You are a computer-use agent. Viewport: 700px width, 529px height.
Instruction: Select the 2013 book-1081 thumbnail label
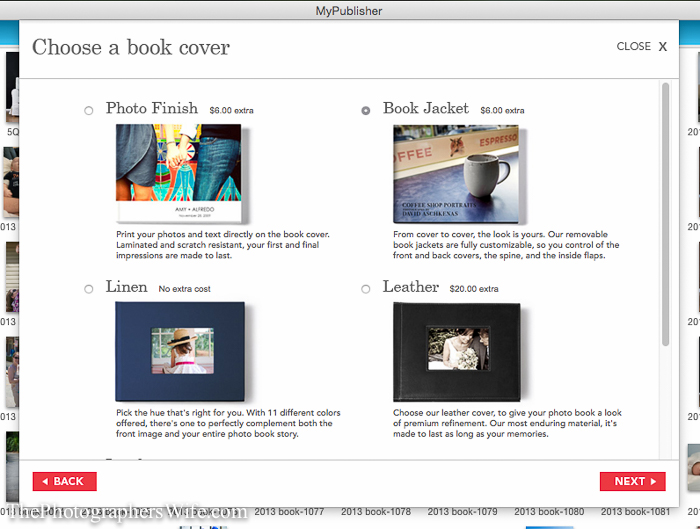[635, 512]
